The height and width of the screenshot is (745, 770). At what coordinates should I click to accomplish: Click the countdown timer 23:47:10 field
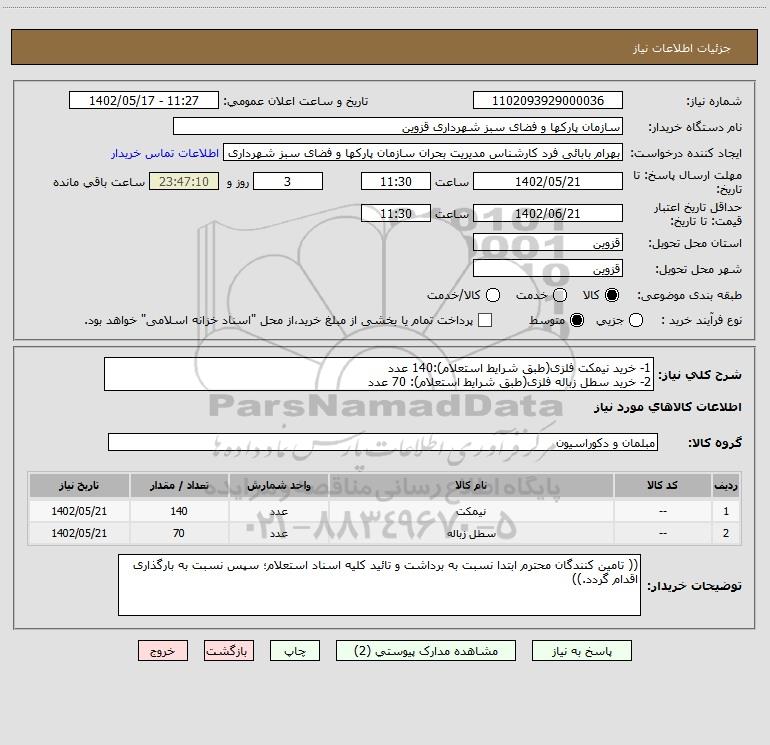[x=184, y=181]
